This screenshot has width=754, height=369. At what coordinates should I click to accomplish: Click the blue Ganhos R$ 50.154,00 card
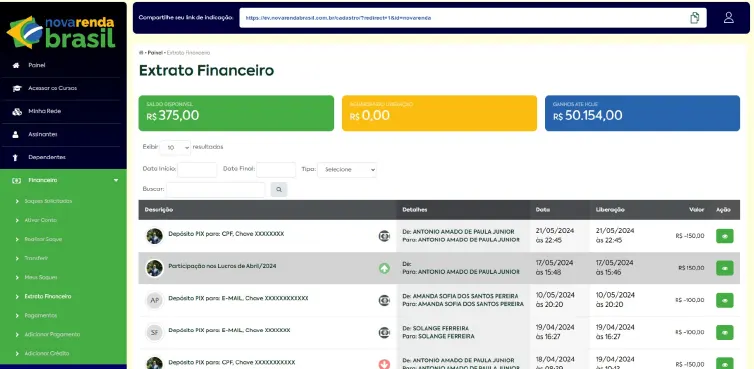(x=642, y=113)
